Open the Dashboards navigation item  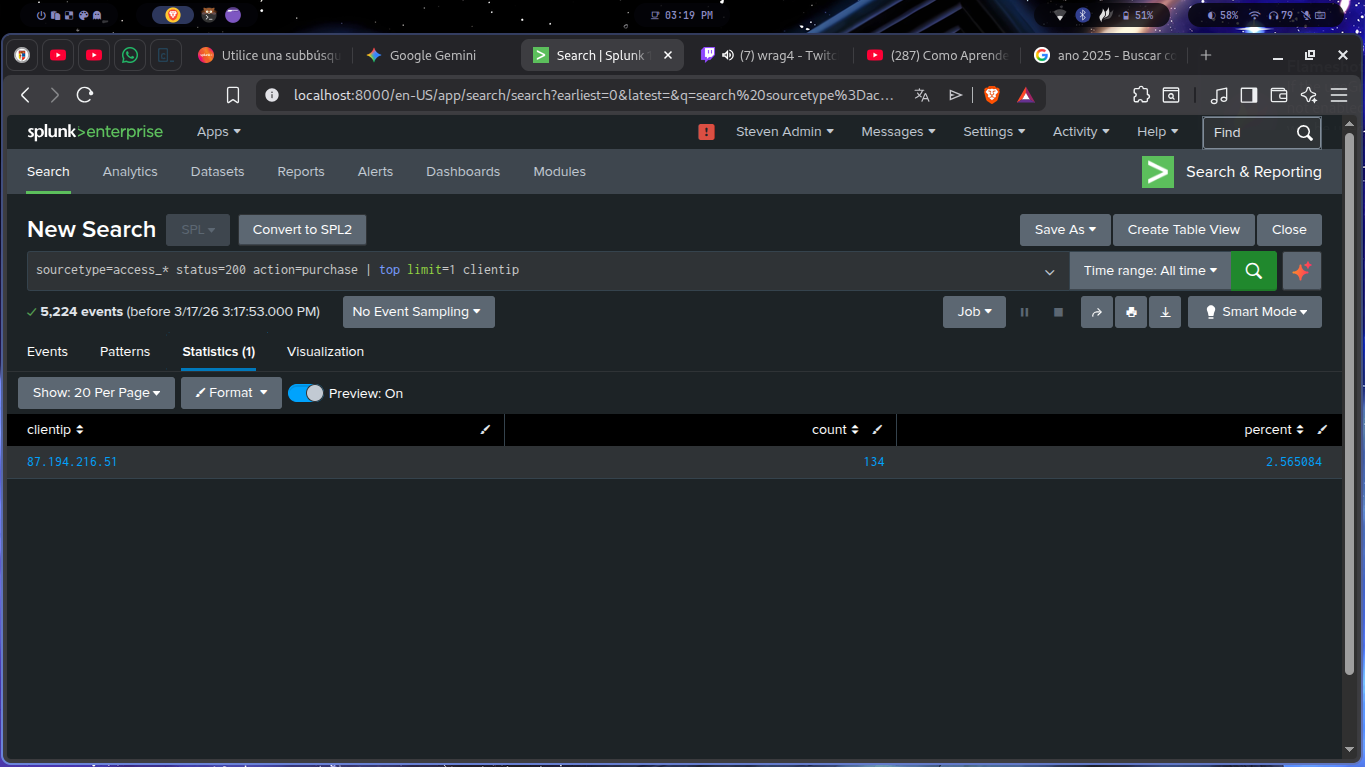click(462, 172)
